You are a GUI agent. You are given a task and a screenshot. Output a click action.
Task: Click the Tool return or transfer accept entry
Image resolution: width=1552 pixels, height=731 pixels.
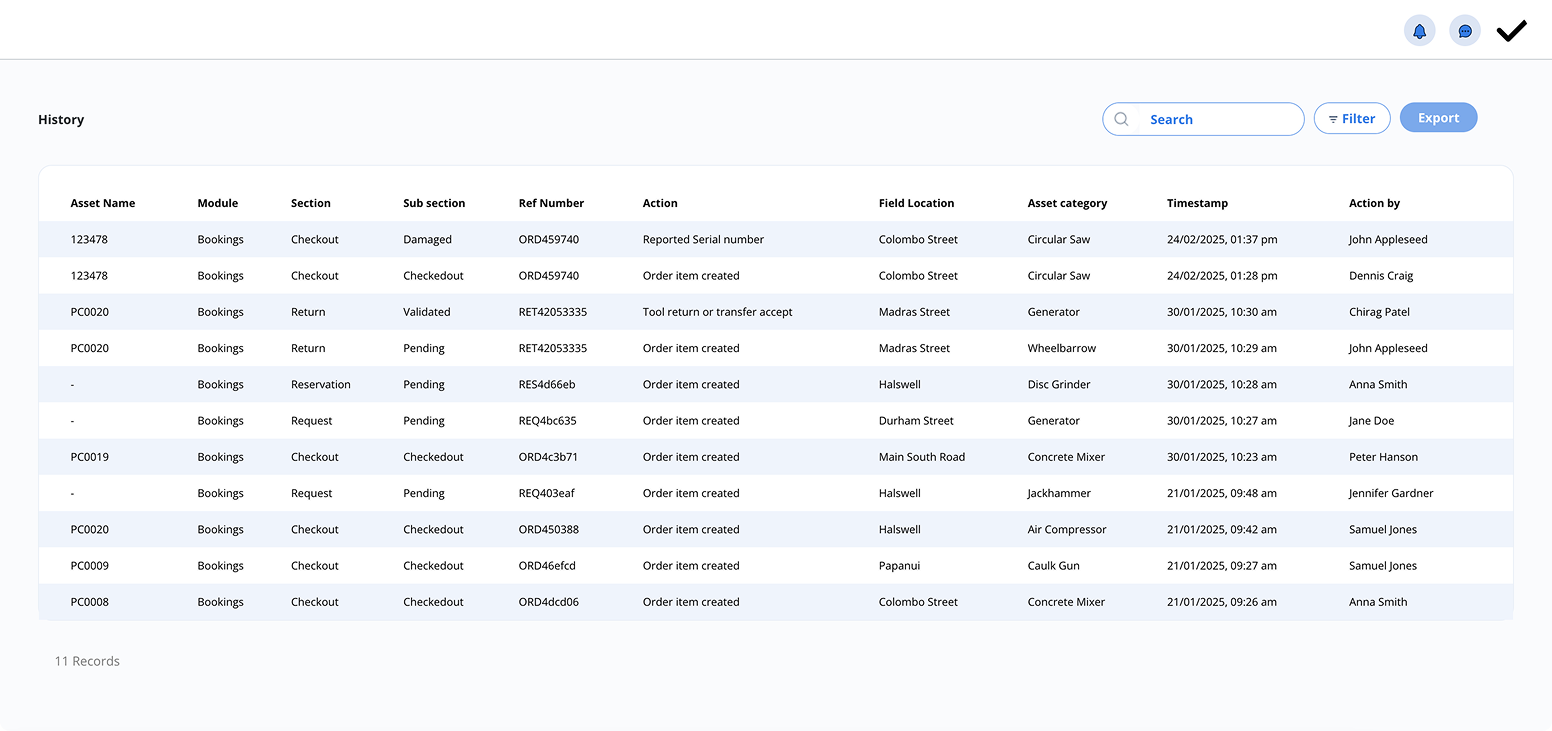[717, 312]
